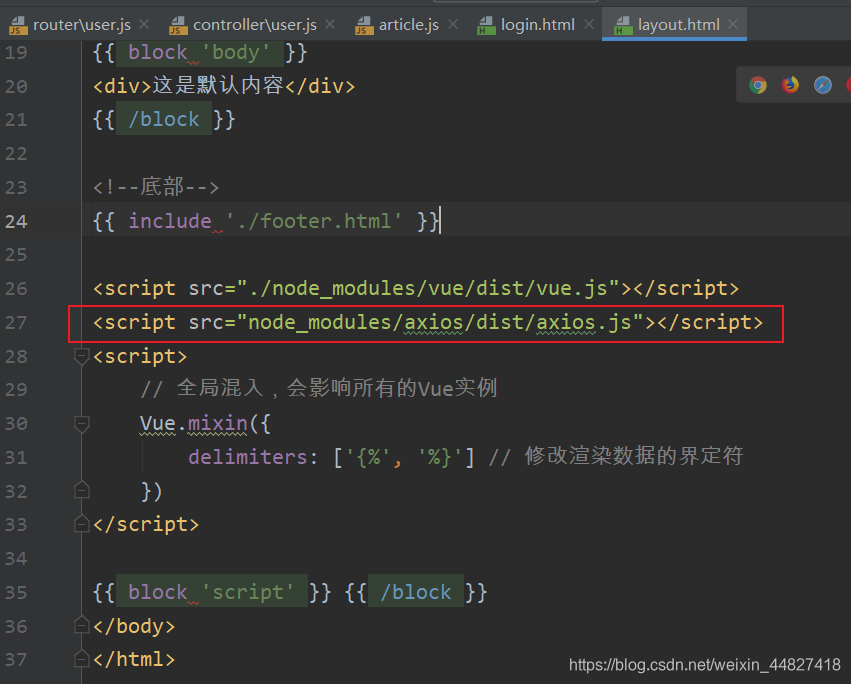Click the block 'body' template tag
Viewport: 851px width, 684px height.
200,53
